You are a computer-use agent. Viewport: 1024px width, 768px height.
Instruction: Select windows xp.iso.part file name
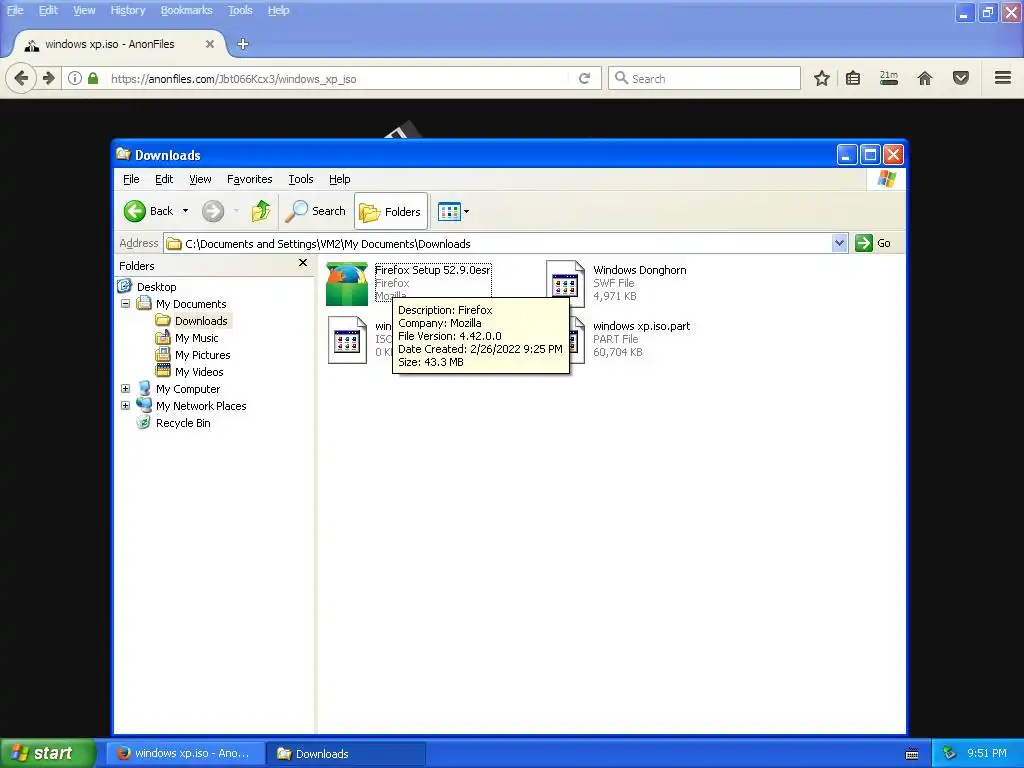point(641,326)
